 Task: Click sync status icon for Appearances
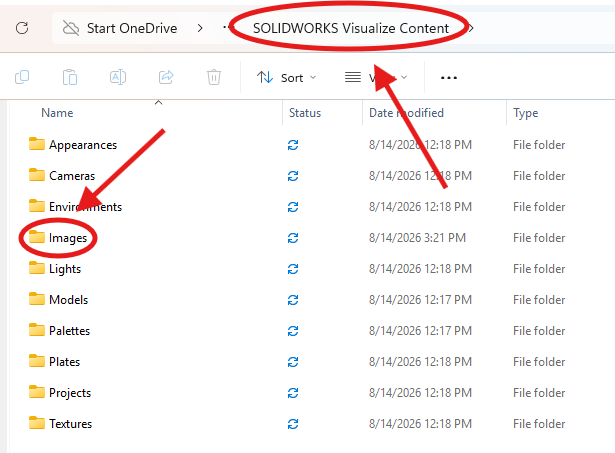click(293, 145)
